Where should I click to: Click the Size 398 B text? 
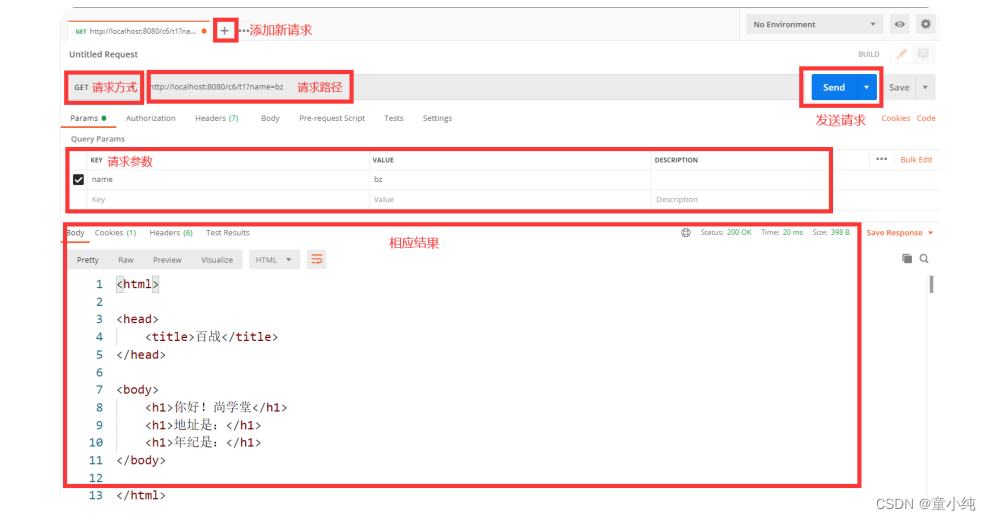(831, 233)
